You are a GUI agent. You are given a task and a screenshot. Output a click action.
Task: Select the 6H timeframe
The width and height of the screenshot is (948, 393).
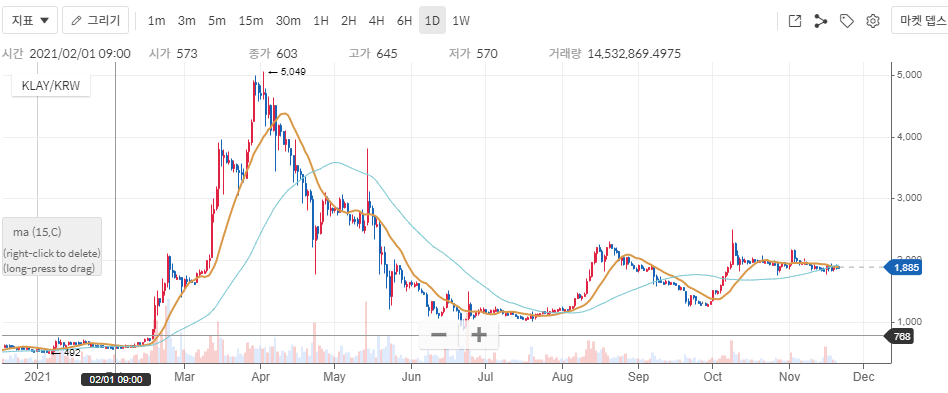tap(404, 21)
